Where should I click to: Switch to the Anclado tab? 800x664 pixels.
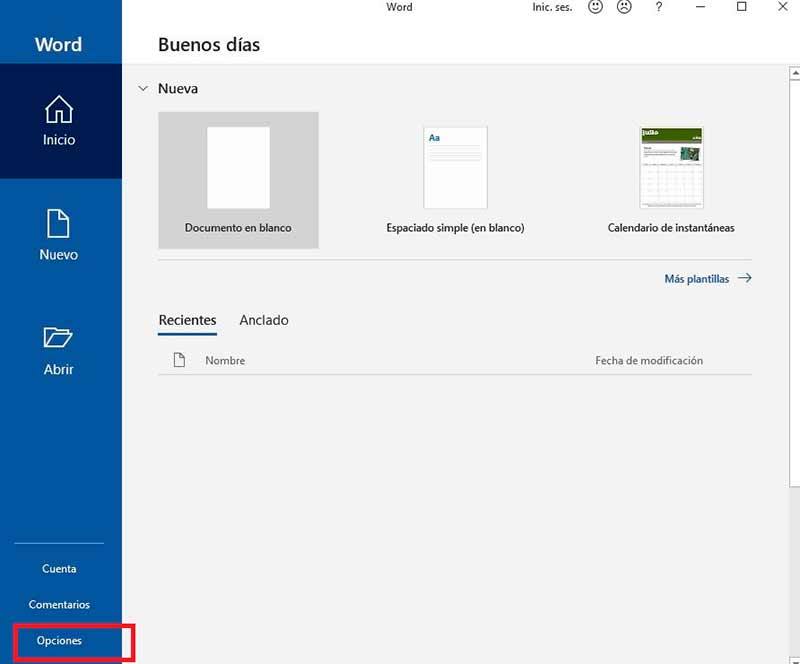click(264, 320)
